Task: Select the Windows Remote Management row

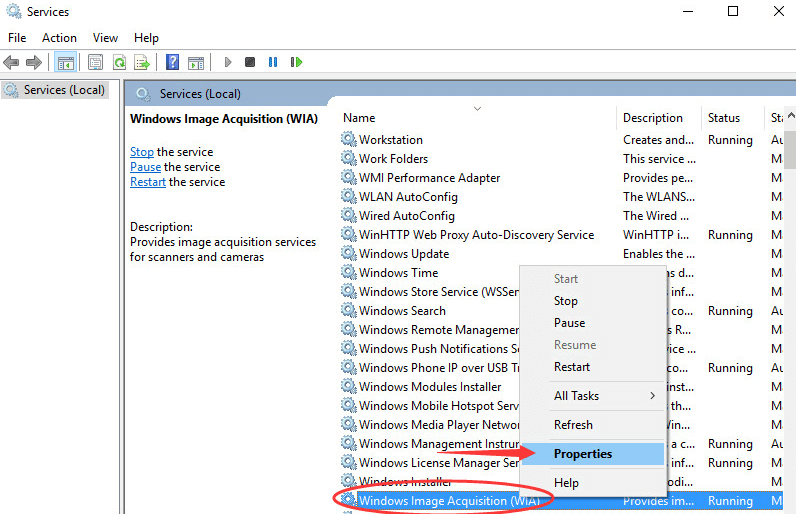Action: (x=429, y=329)
